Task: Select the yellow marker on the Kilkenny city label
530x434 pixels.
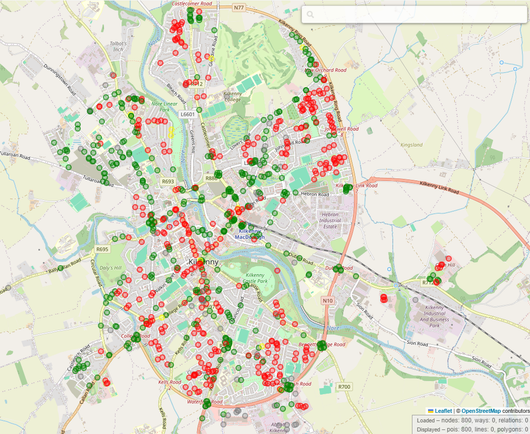Action: pyautogui.click(x=201, y=260)
